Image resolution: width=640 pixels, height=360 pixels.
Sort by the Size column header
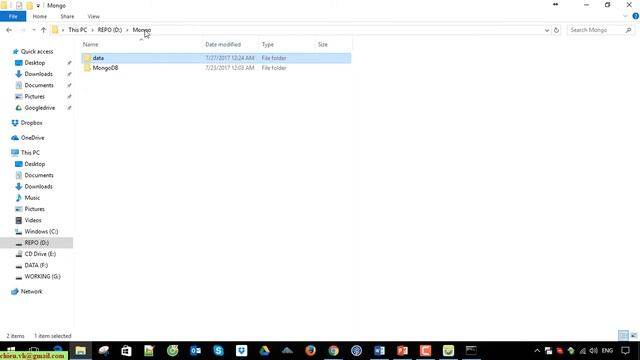(x=323, y=44)
